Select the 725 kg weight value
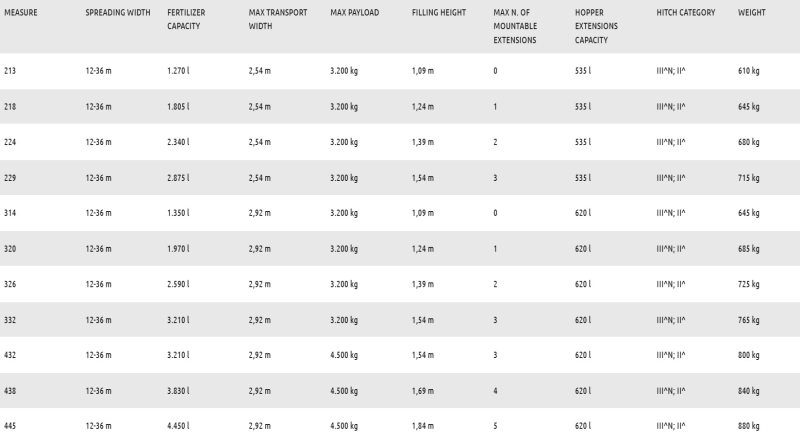 point(748,284)
